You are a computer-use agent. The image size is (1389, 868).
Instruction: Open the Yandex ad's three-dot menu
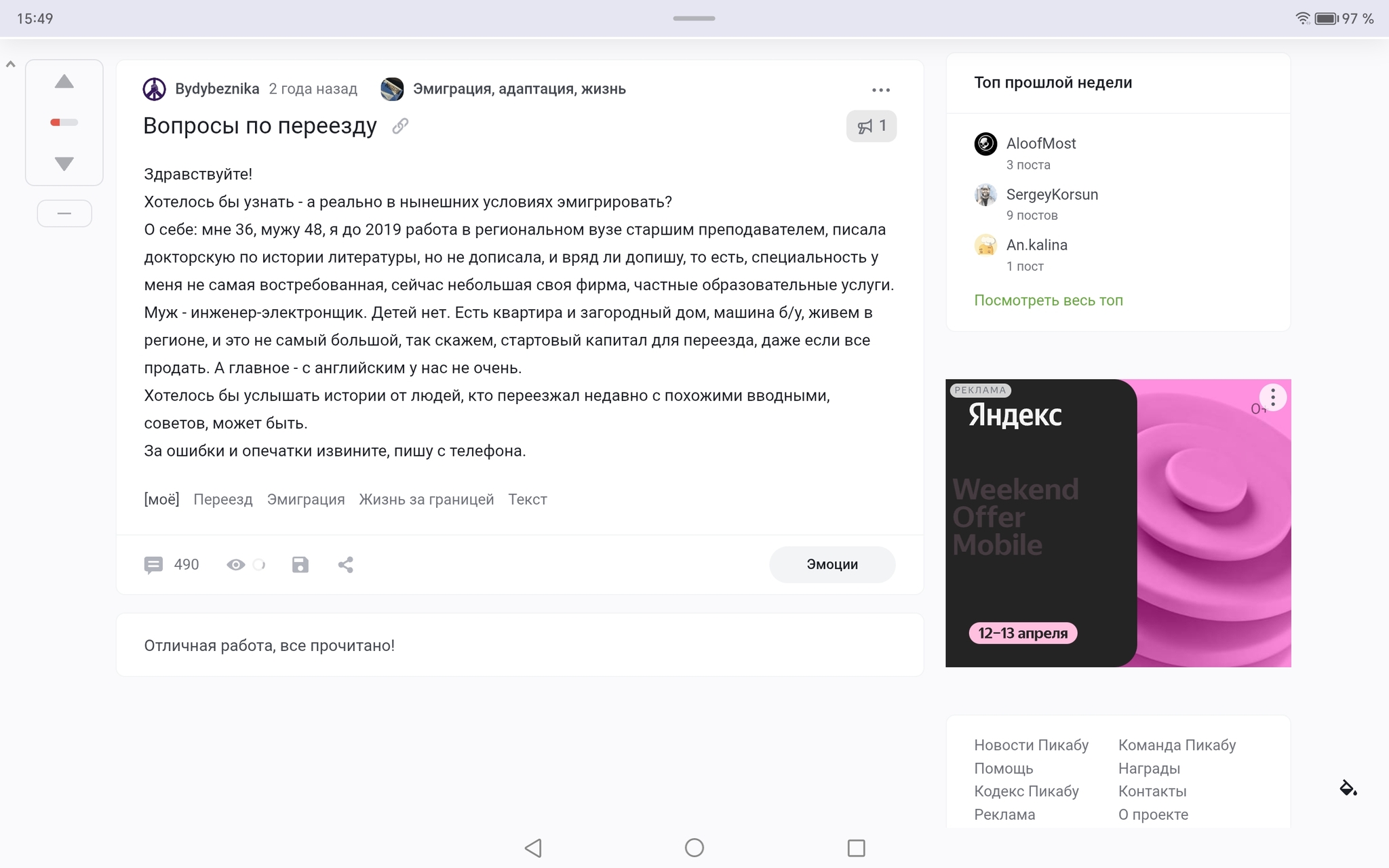(1272, 397)
